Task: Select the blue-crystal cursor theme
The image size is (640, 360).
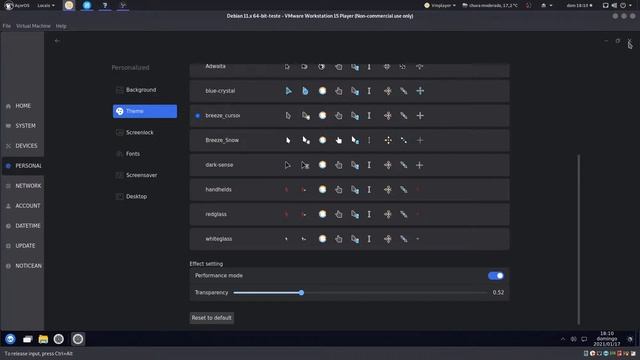Action: tap(349, 91)
